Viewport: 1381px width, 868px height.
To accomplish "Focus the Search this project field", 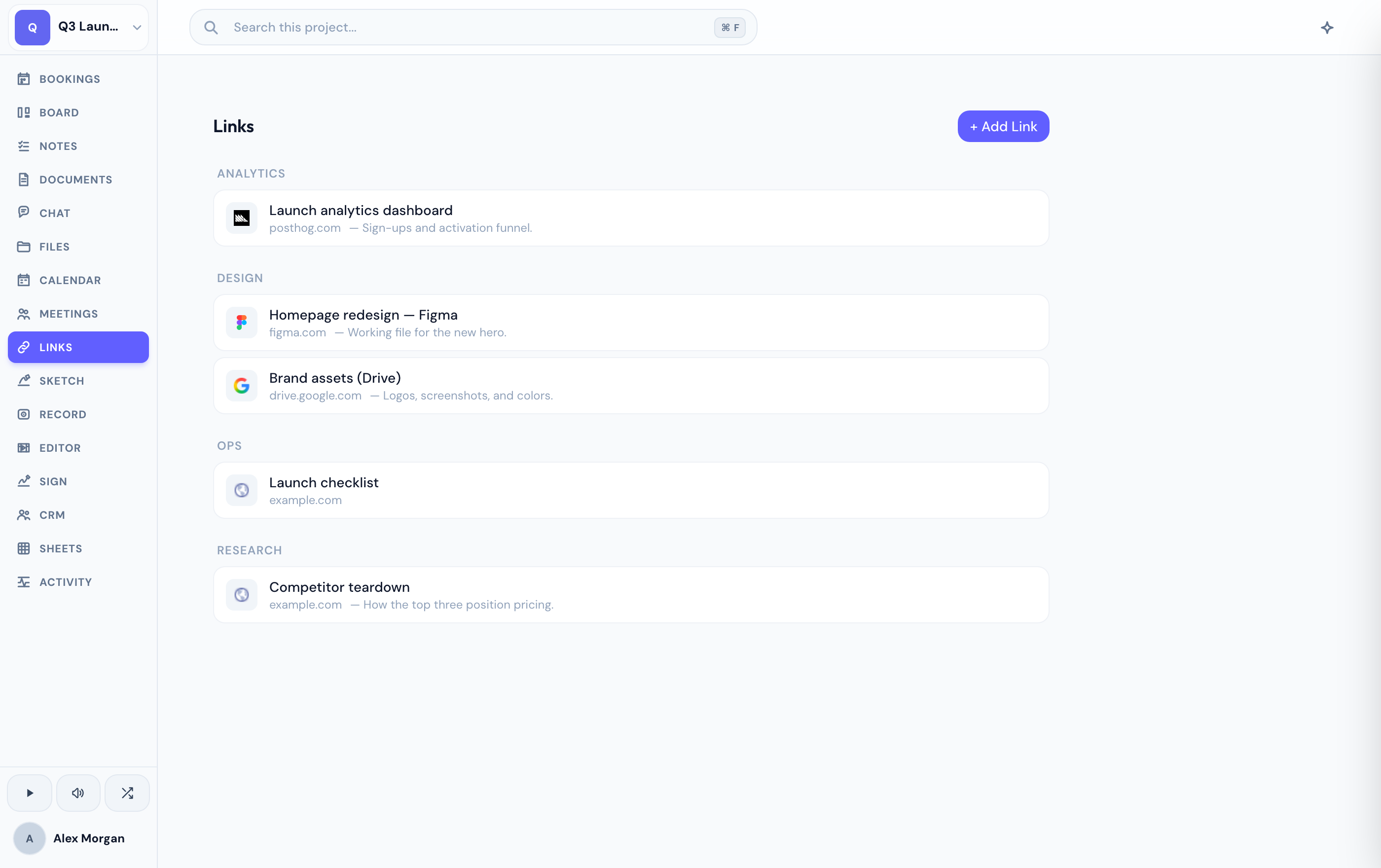I will [473, 28].
